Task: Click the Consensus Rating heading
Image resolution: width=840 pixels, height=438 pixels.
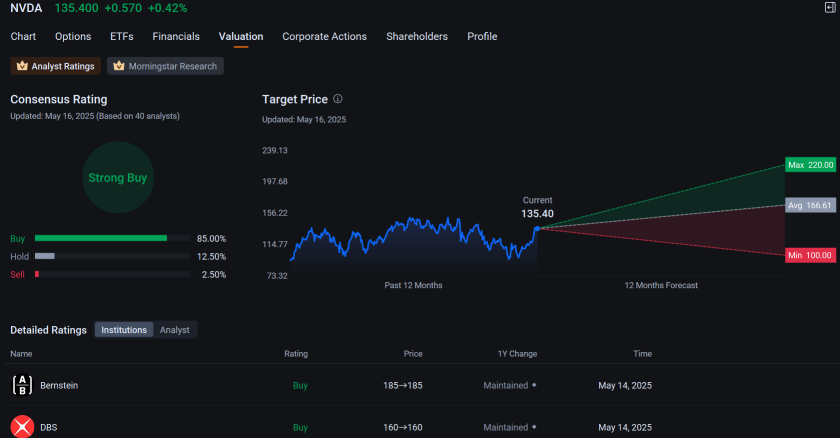Action: coord(59,99)
